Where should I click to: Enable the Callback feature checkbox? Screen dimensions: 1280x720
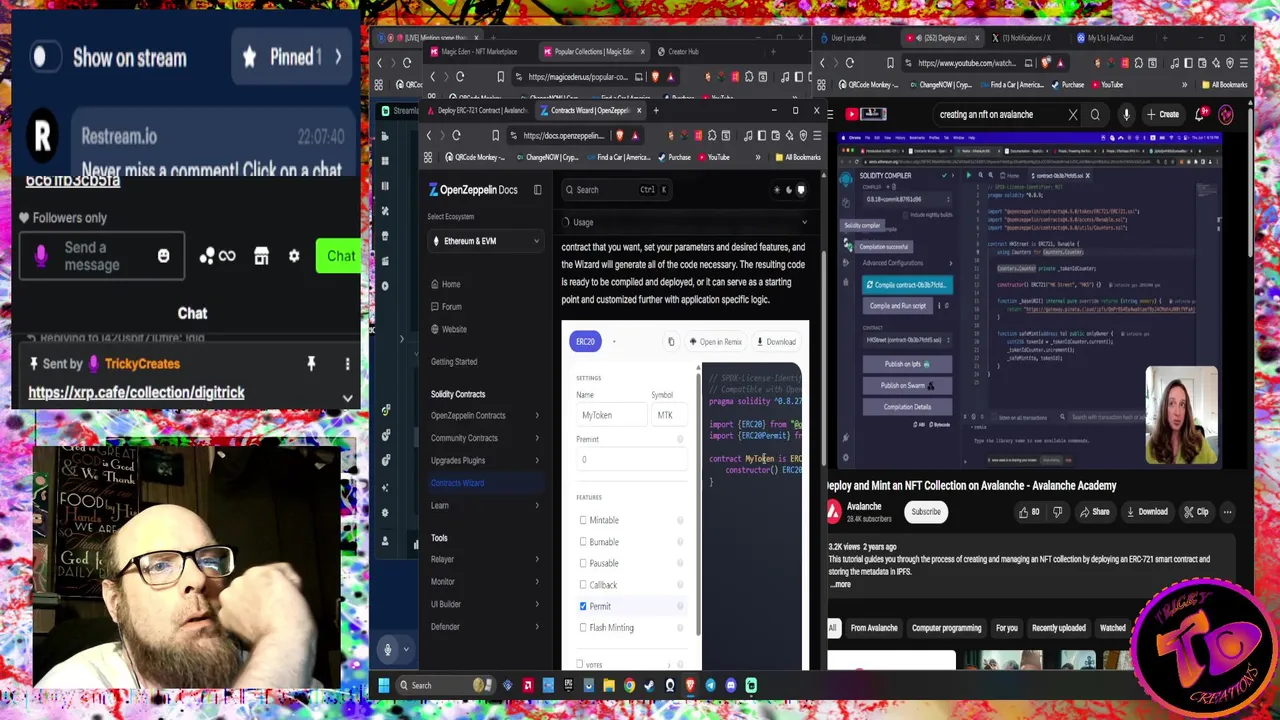pyautogui.click(x=583, y=585)
